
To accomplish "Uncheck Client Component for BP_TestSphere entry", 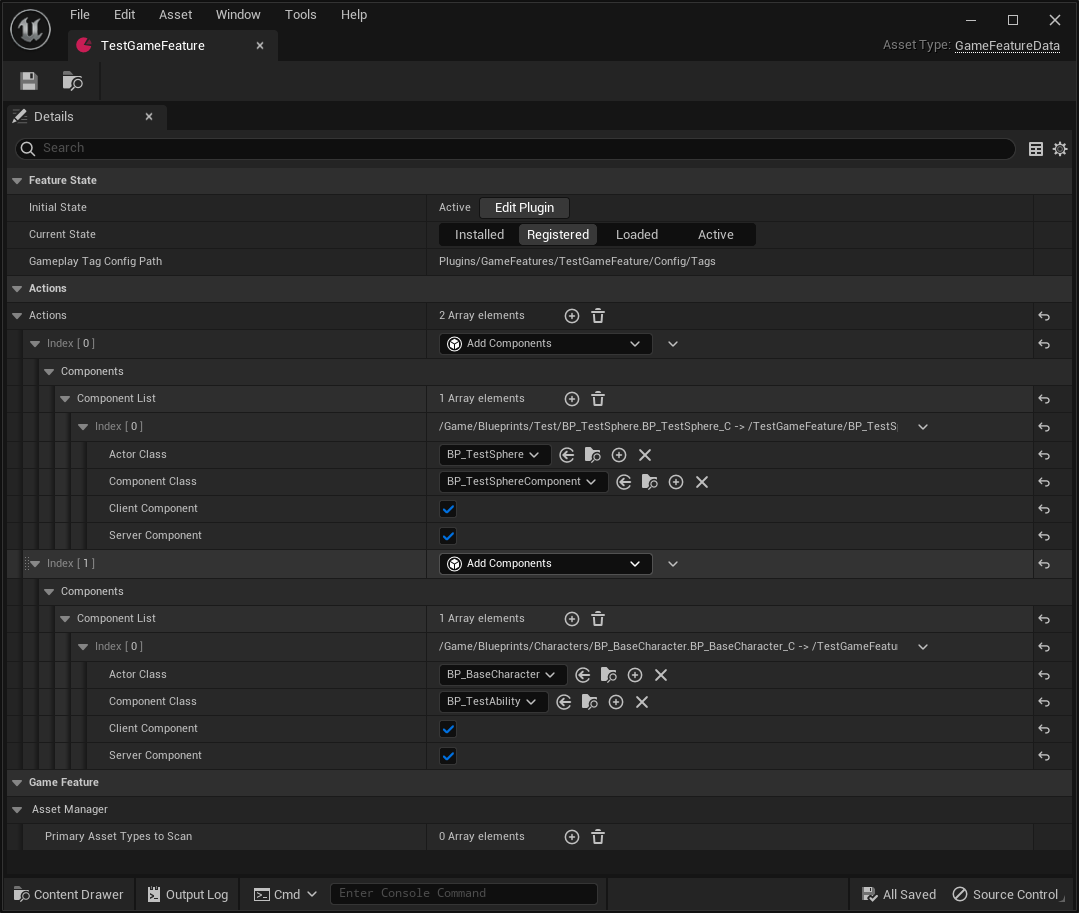I will 448,509.
